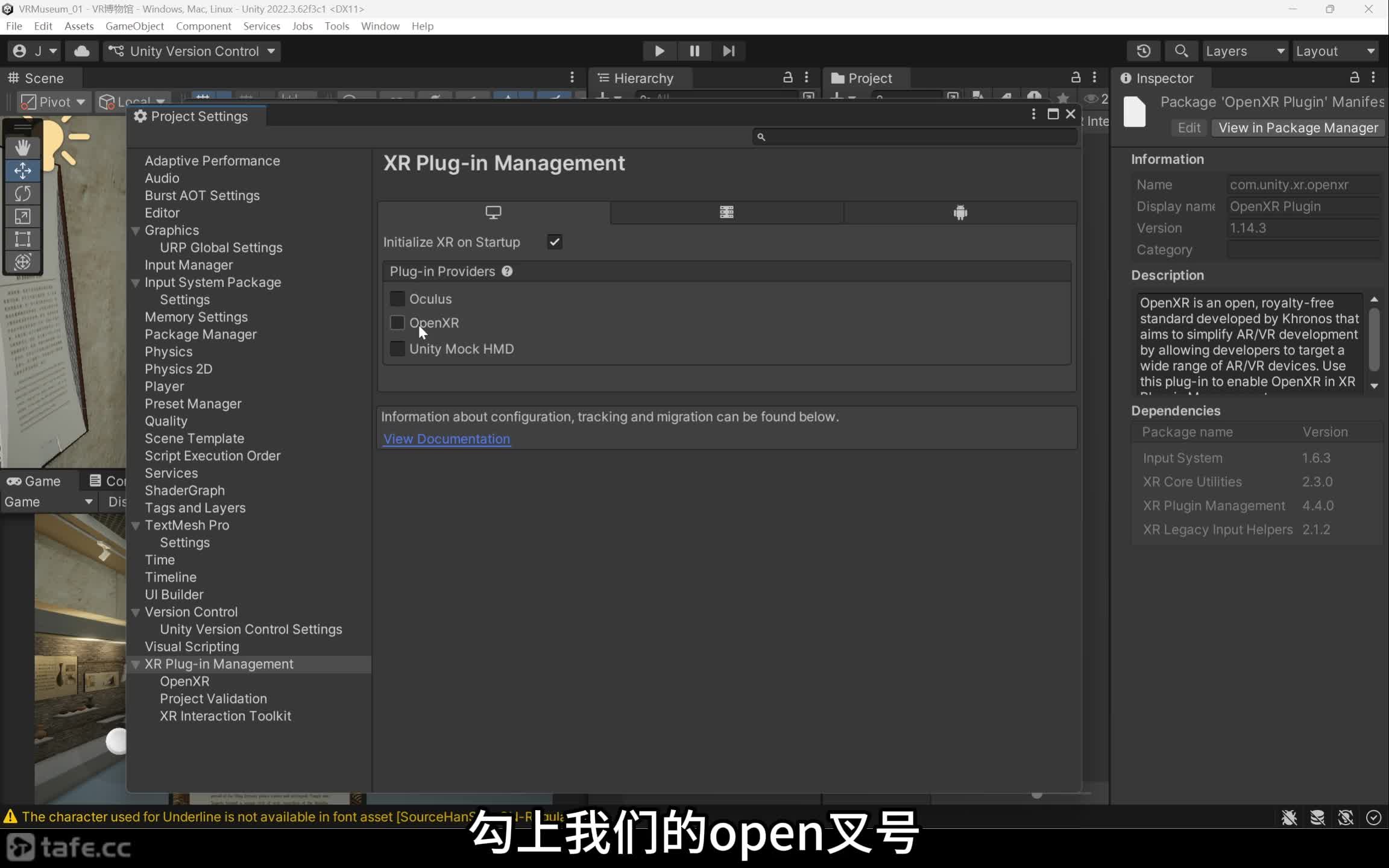The height and width of the screenshot is (868, 1389).
Task: Open the Layout dropdown
Action: pyautogui.click(x=1335, y=51)
